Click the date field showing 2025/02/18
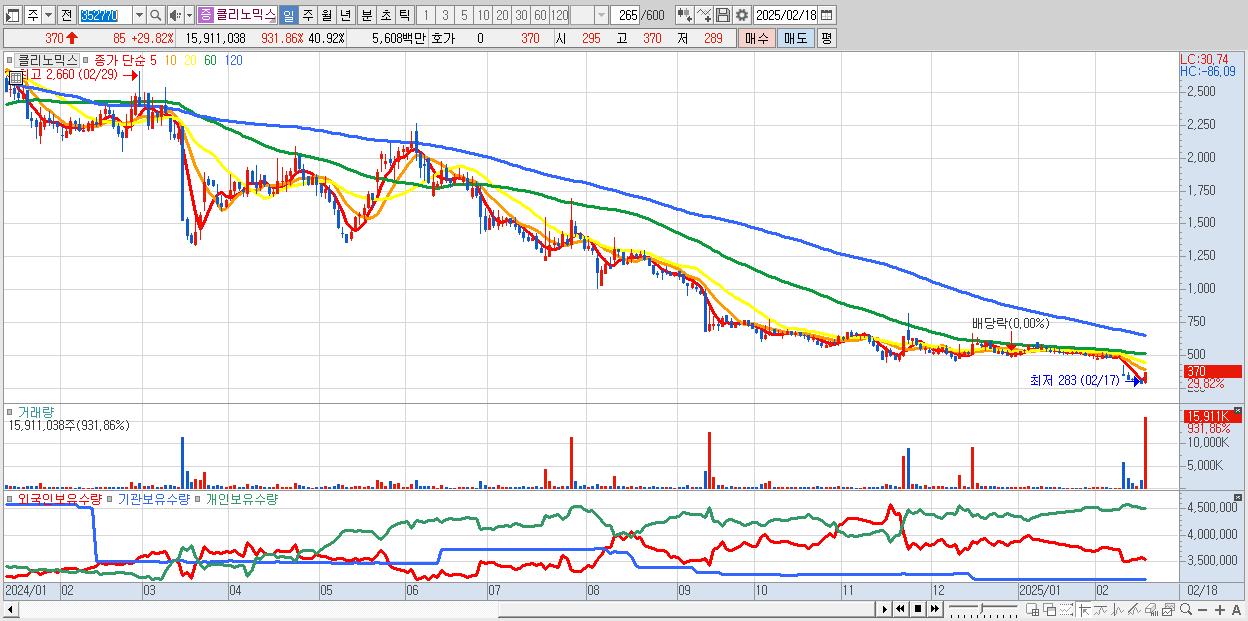This screenshot has width=1248, height=621. tap(786, 15)
